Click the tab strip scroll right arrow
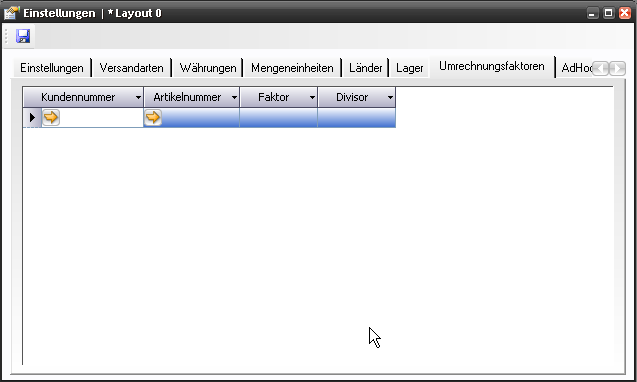The image size is (637, 382). click(618, 68)
